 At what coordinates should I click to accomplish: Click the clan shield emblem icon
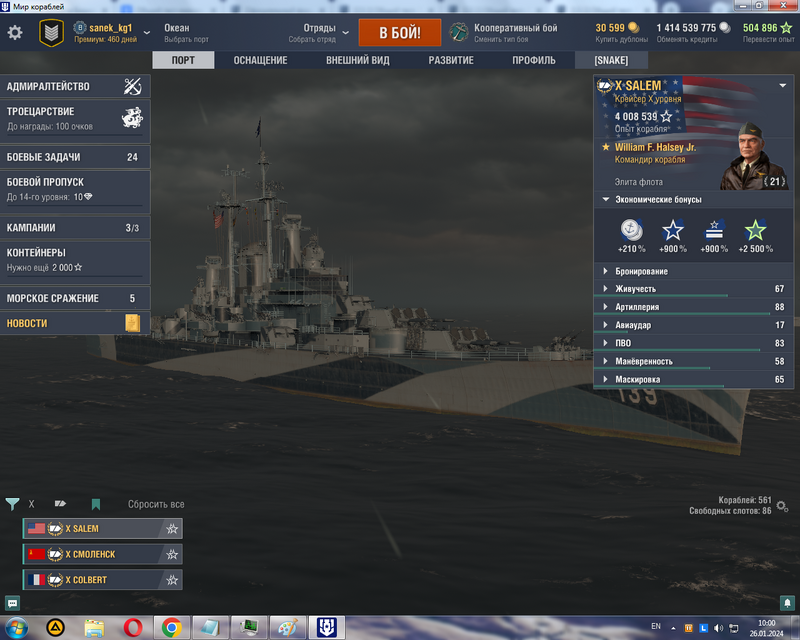coord(52,33)
